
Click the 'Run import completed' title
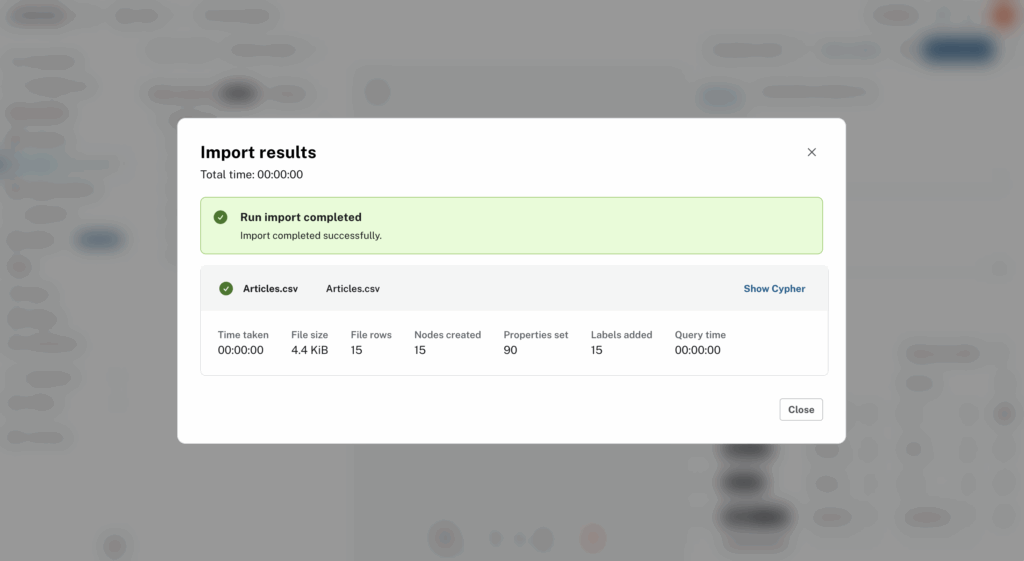pyautogui.click(x=301, y=217)
